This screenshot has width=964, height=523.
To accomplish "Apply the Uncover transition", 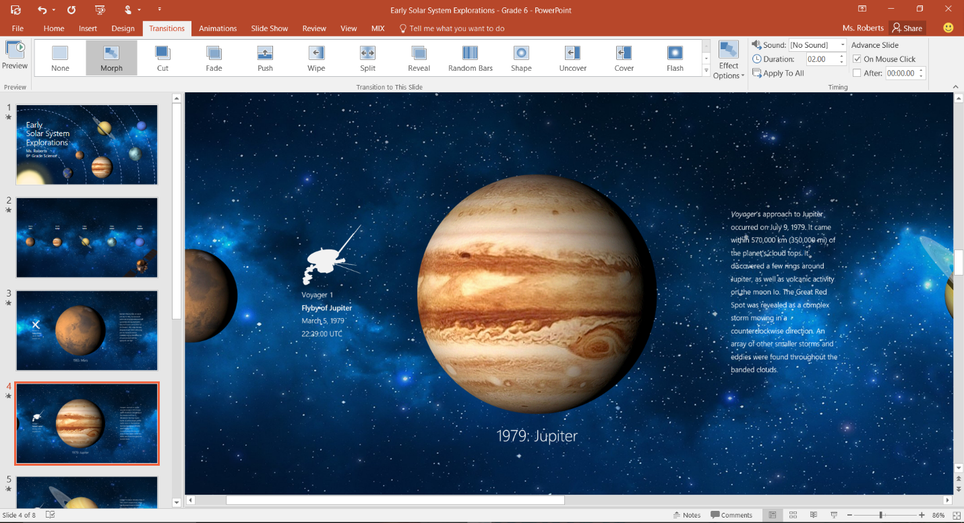I will click(x=572, y=58).
